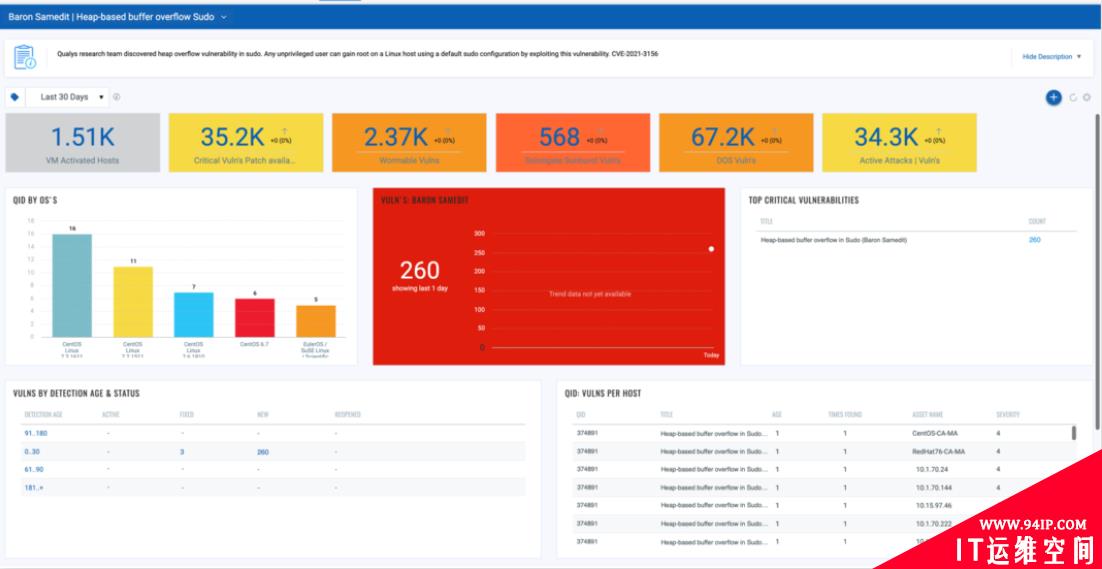Click the New count 260 in the 0..30 row
Image resolution: width=1102 pixels, height=569 pixels.
pos(263,452)
